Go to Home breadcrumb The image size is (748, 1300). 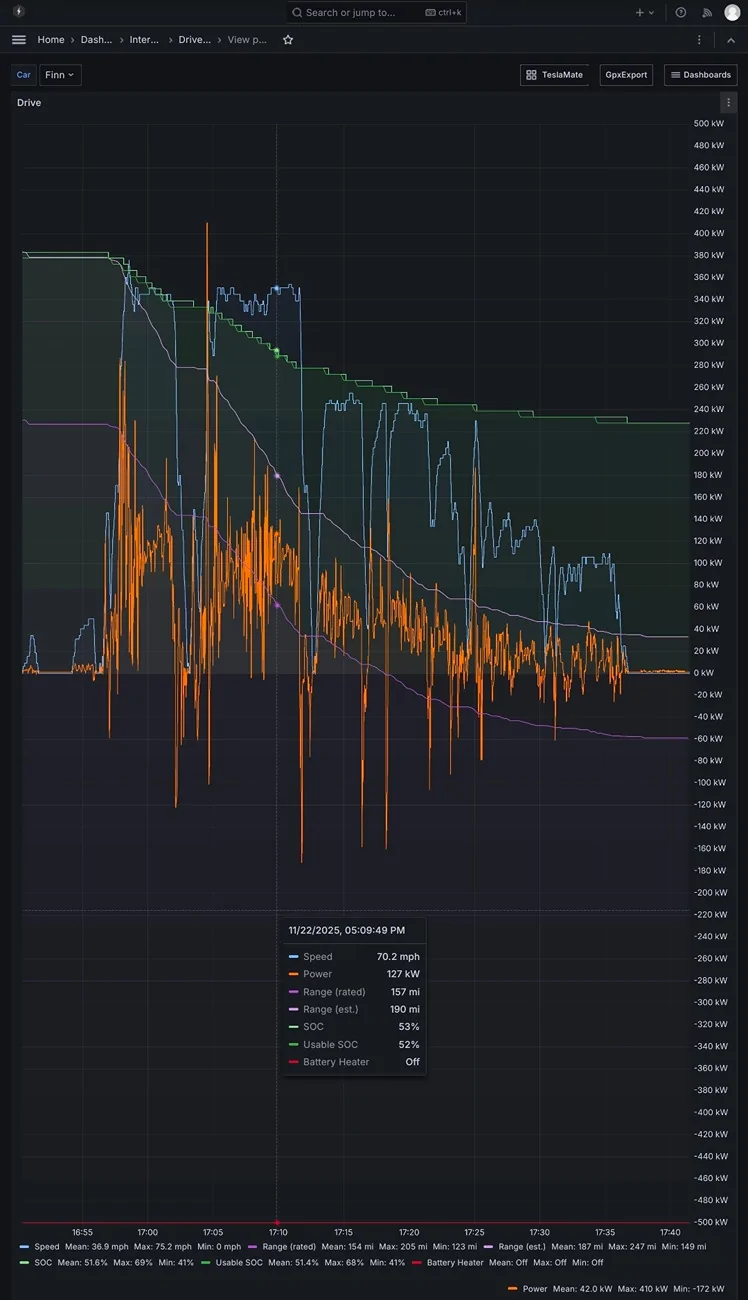51,40
